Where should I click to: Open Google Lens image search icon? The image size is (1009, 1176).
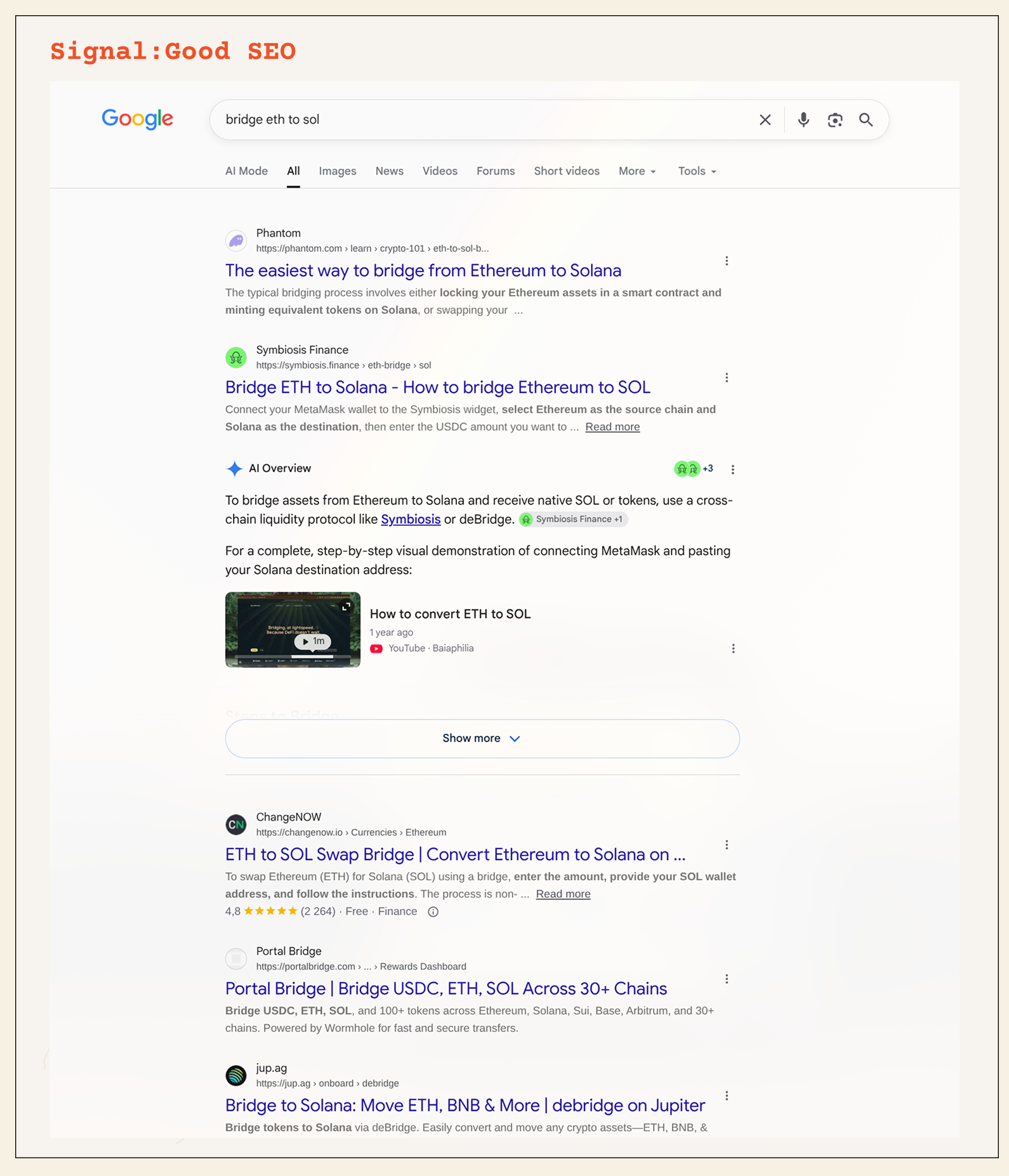click(x=835, y=120)
